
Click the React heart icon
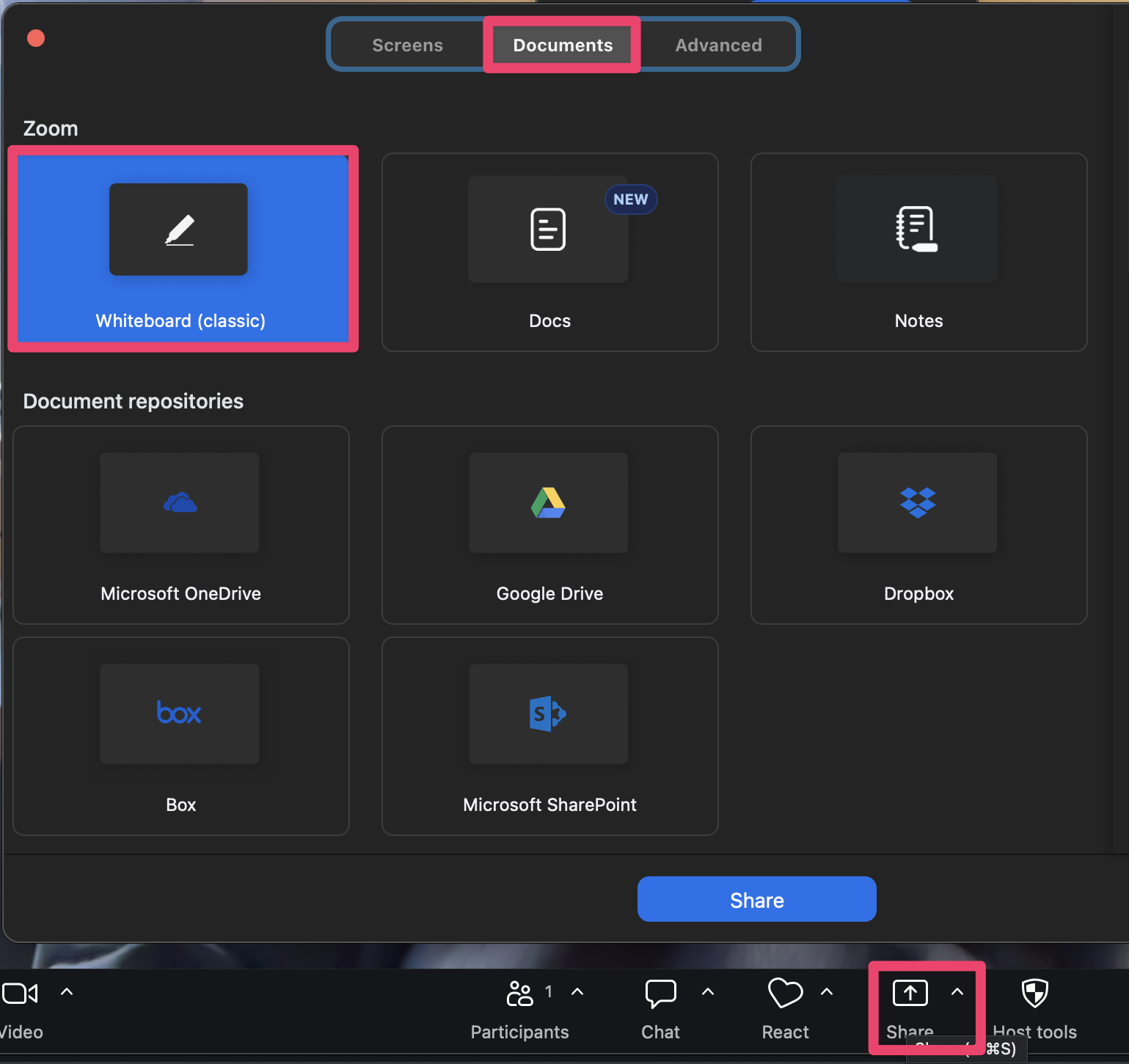[x=785, y=994]
